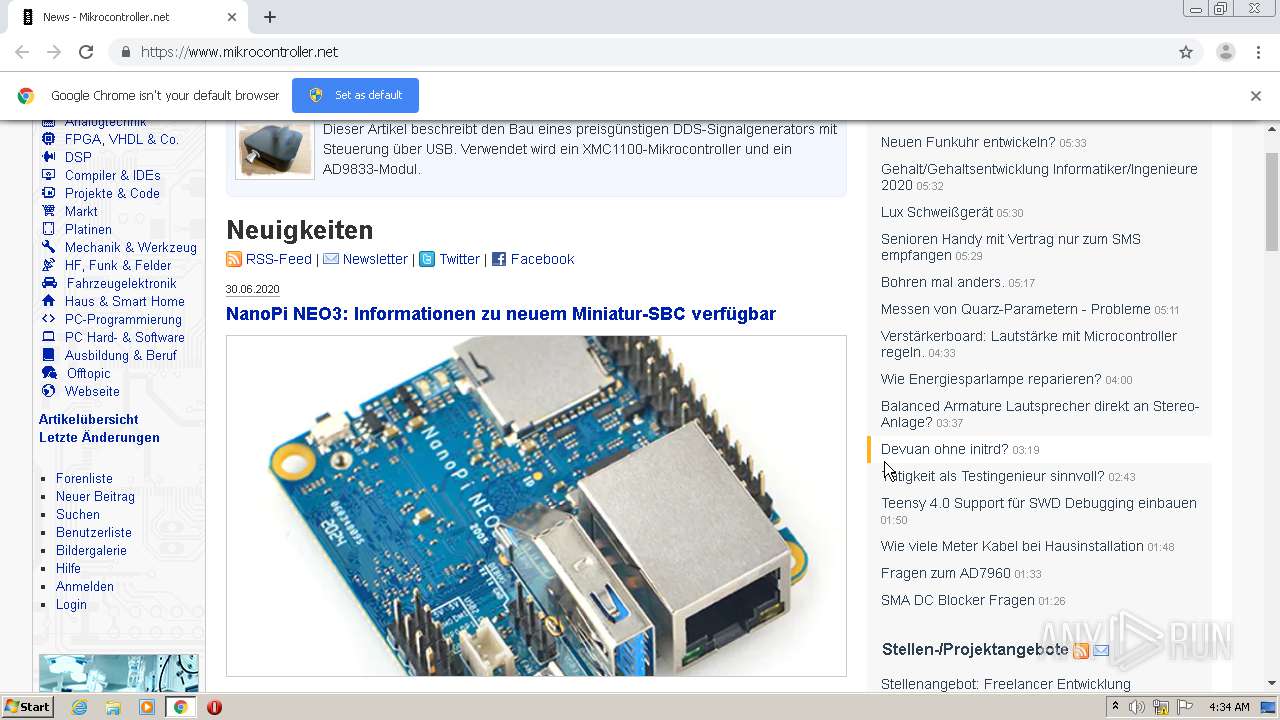
Task: Click the DSP forum icon
Action: pyautogui.click(x=48, y=157)
